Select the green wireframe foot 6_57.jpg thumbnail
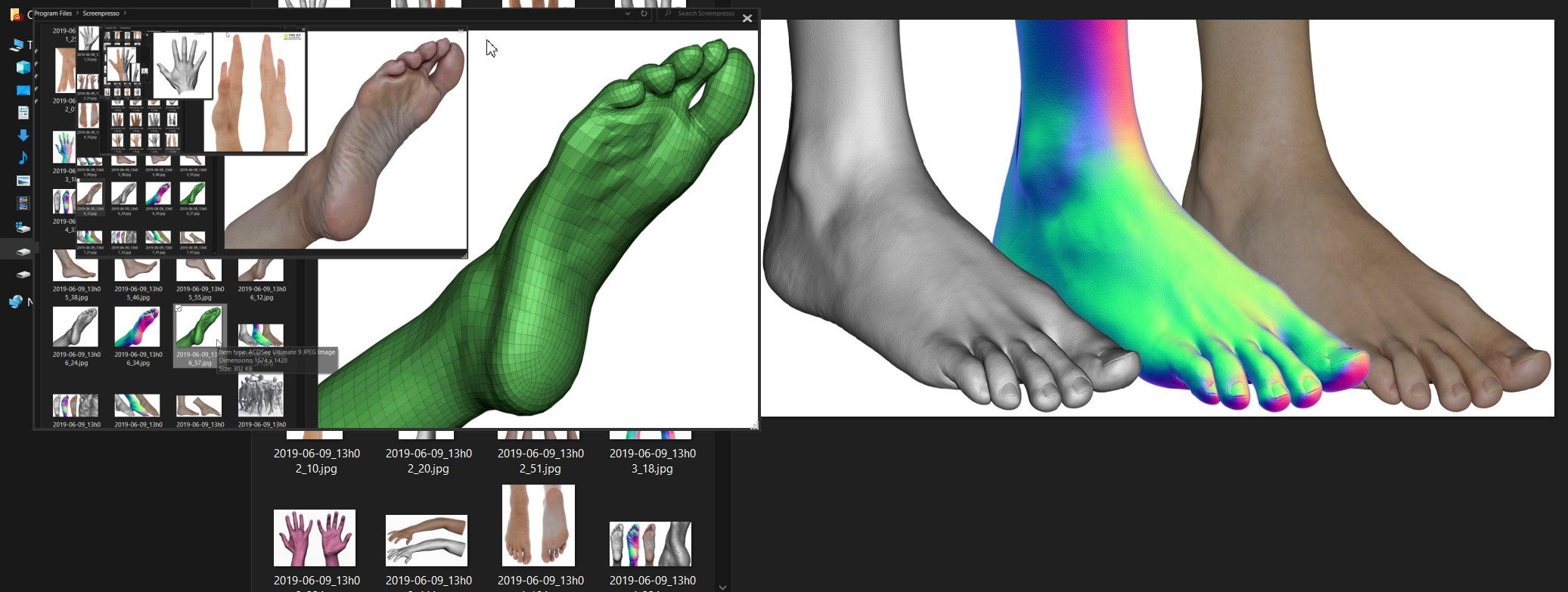The height and width of the screenshot is (592, 1568). (198, 328)
